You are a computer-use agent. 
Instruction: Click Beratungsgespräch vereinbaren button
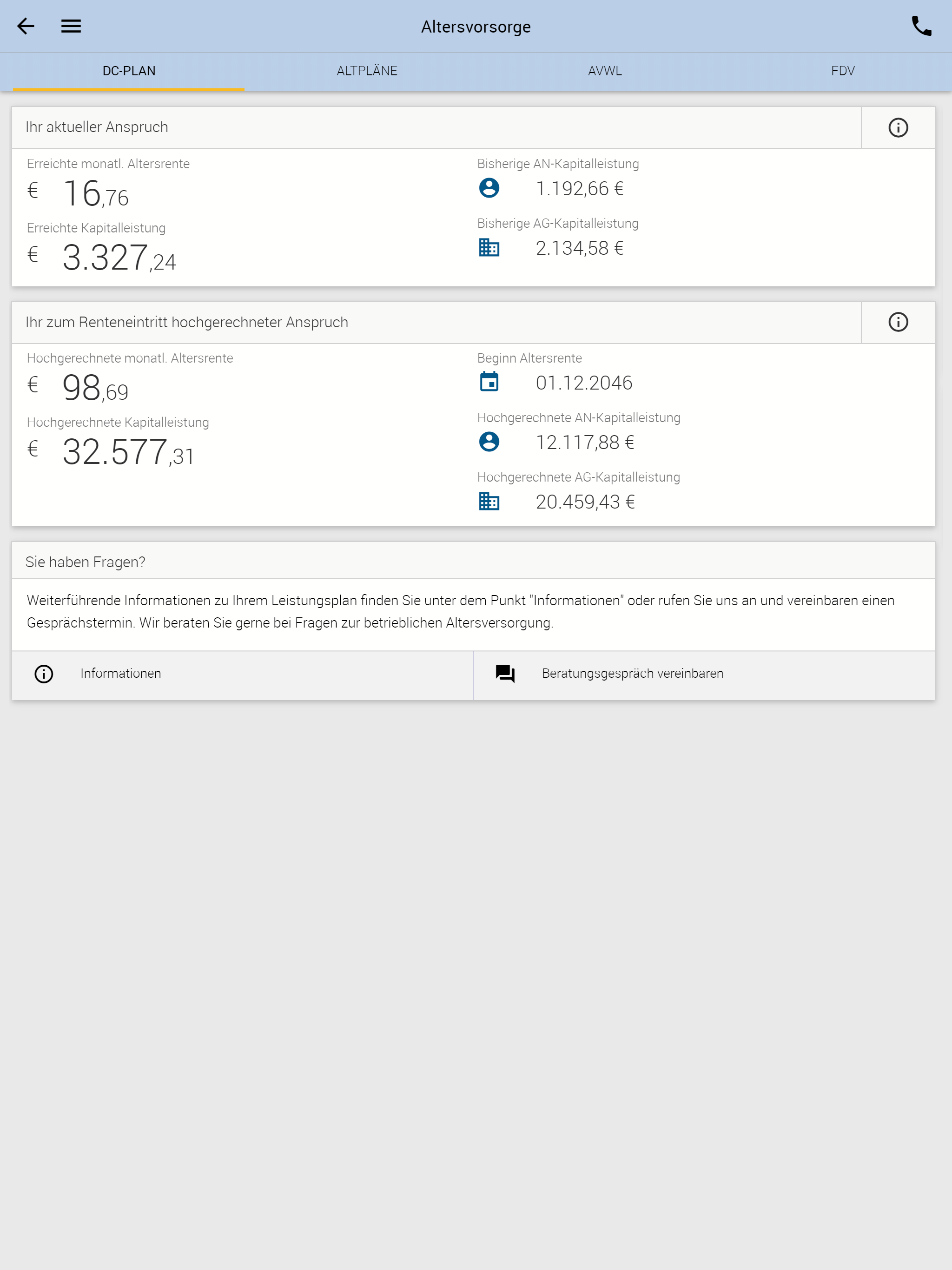coord(705,675)
